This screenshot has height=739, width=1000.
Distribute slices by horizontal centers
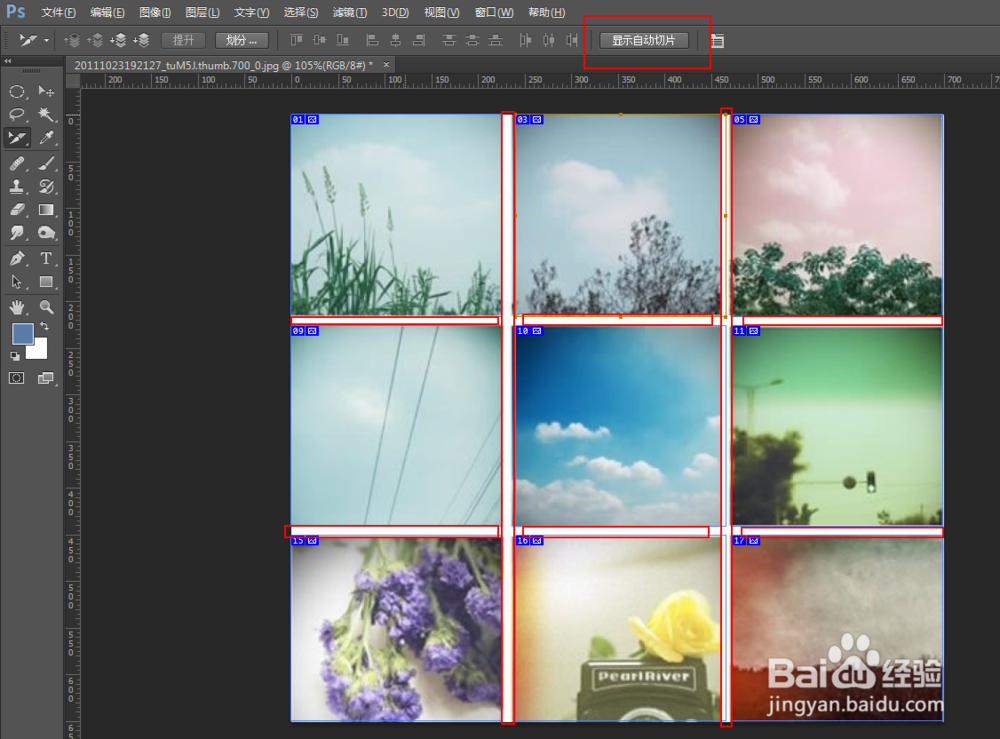coord(548,41)
